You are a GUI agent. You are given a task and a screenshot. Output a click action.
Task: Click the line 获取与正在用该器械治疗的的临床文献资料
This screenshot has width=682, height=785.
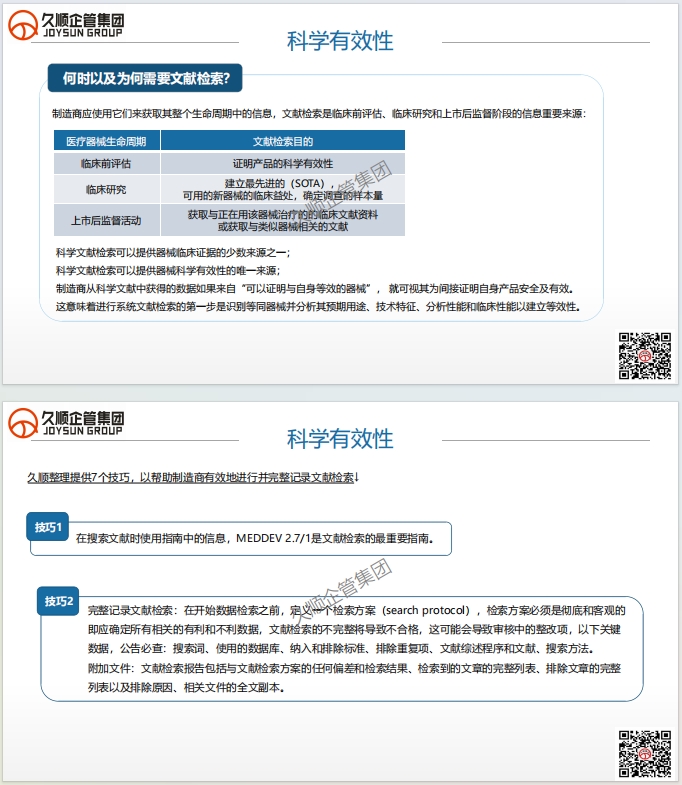283,215
